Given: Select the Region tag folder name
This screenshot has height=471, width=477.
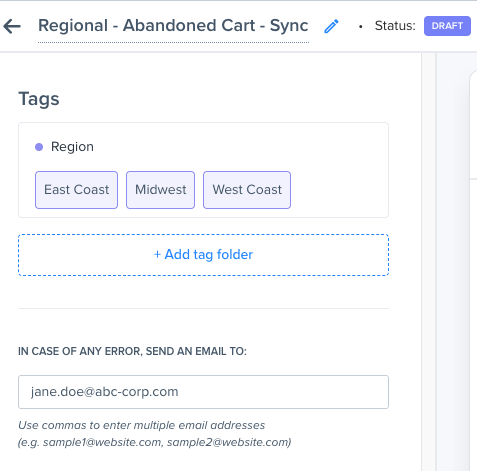Looking at the screenshot, I should click(x=72, y=147).
